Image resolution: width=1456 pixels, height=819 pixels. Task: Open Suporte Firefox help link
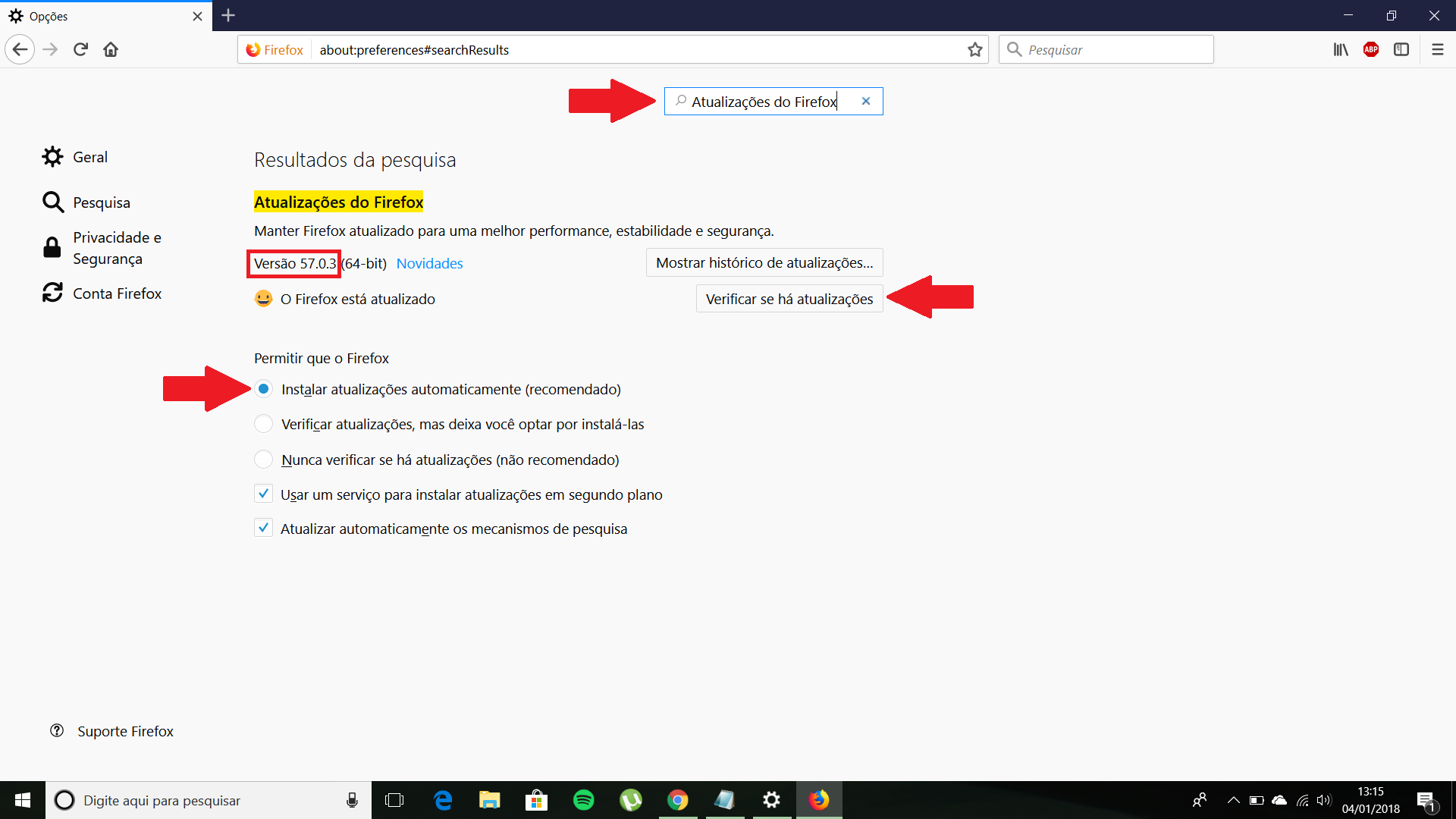click(x=111, y=731)
